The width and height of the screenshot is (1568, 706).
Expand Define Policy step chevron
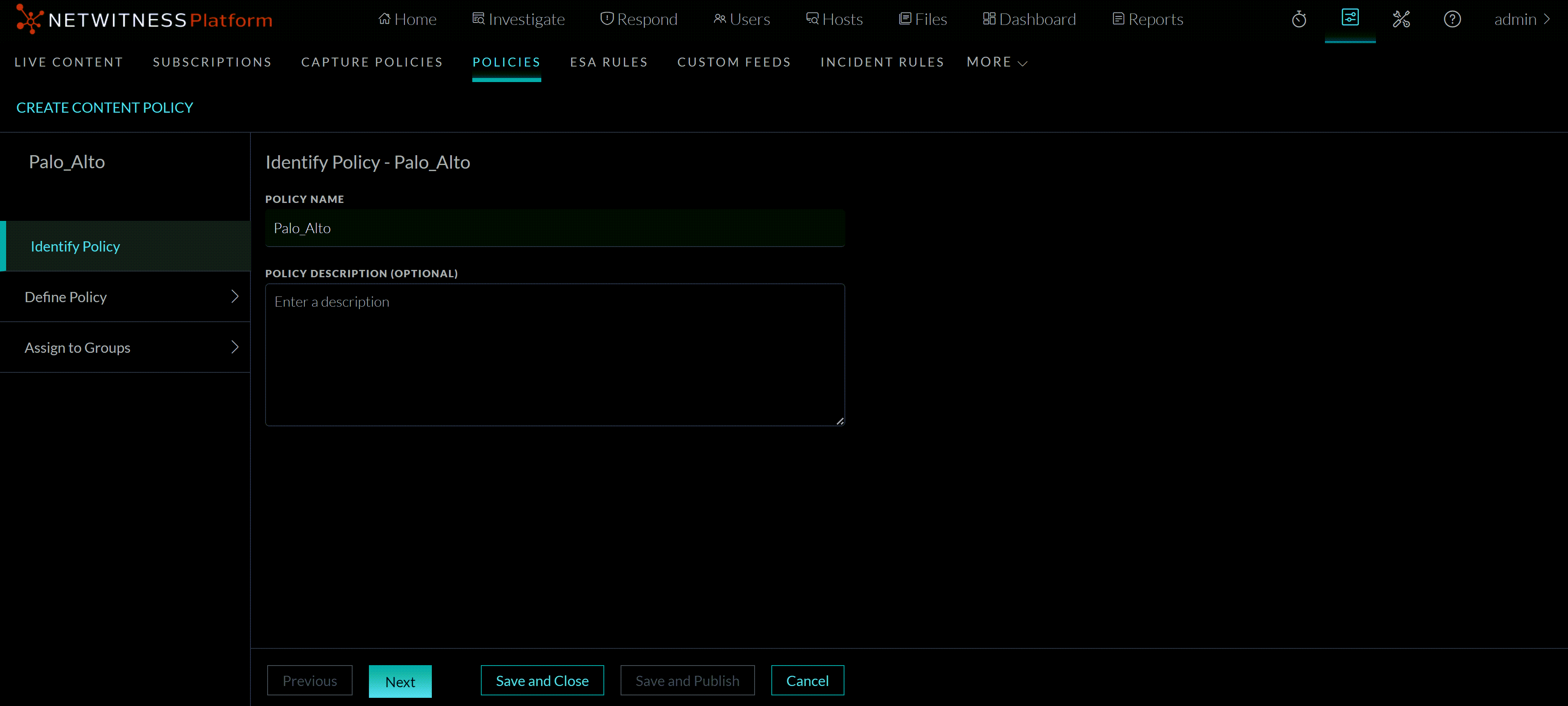[x=235, y=296]
